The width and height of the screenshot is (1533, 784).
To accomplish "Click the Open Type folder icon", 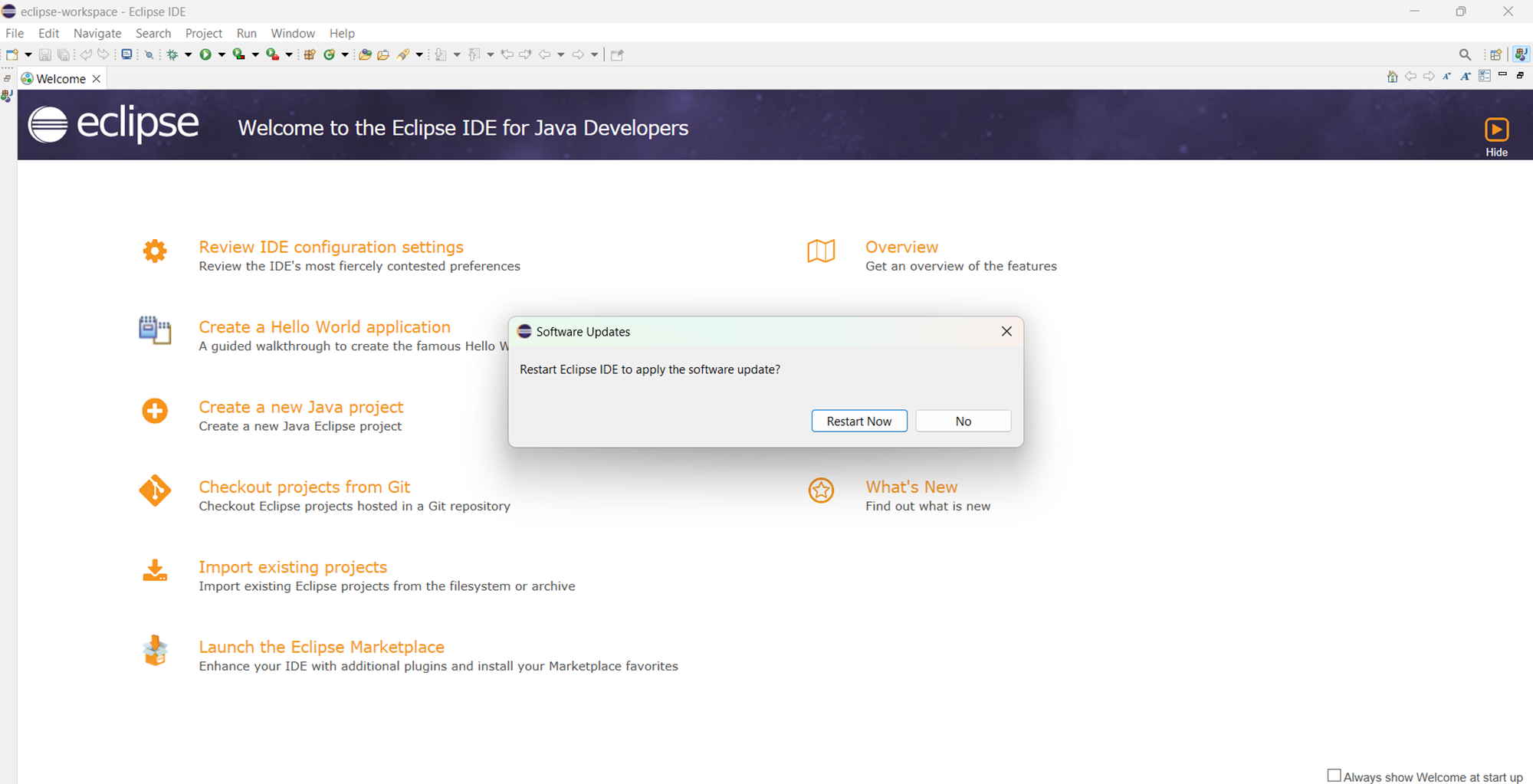I will (x=365, y=54).
